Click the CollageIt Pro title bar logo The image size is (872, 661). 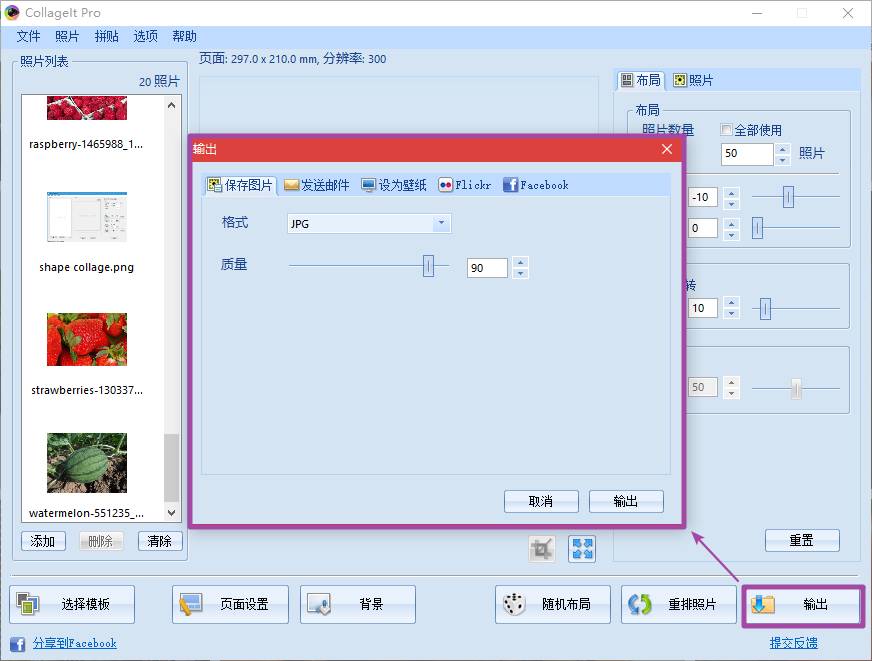(x=12, y=12)
